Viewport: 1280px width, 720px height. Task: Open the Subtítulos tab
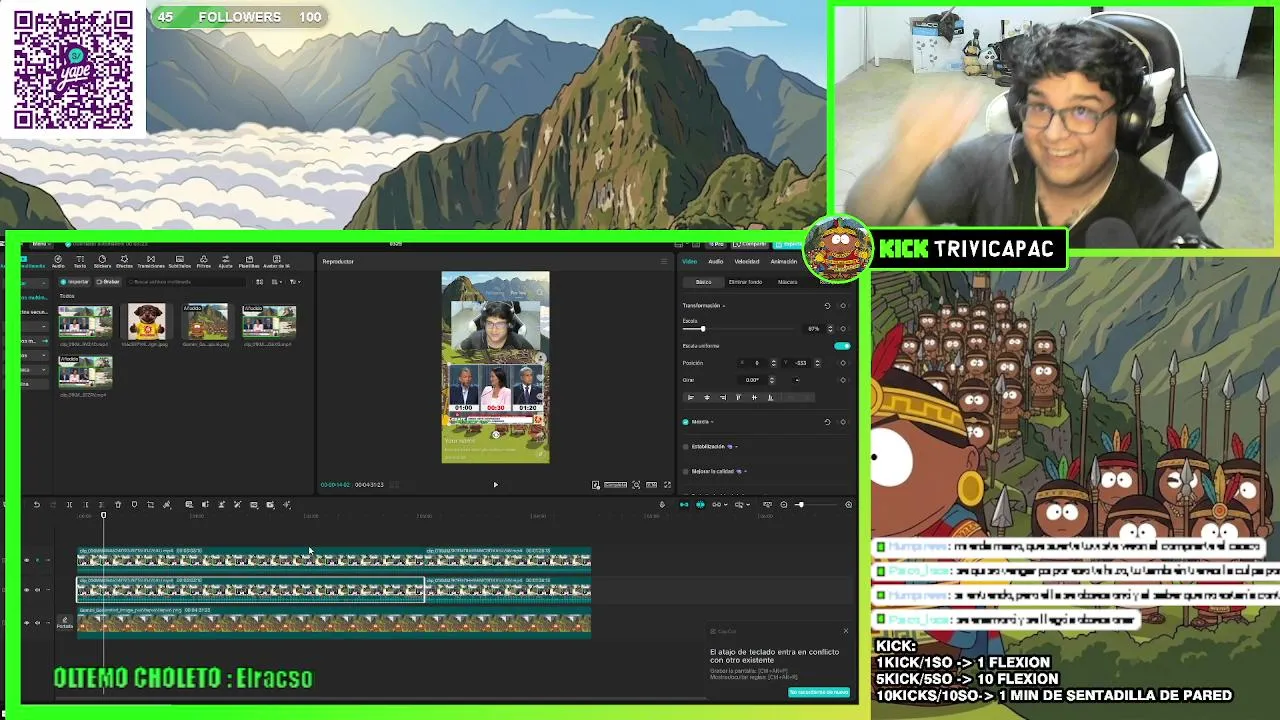pos(180,262)
